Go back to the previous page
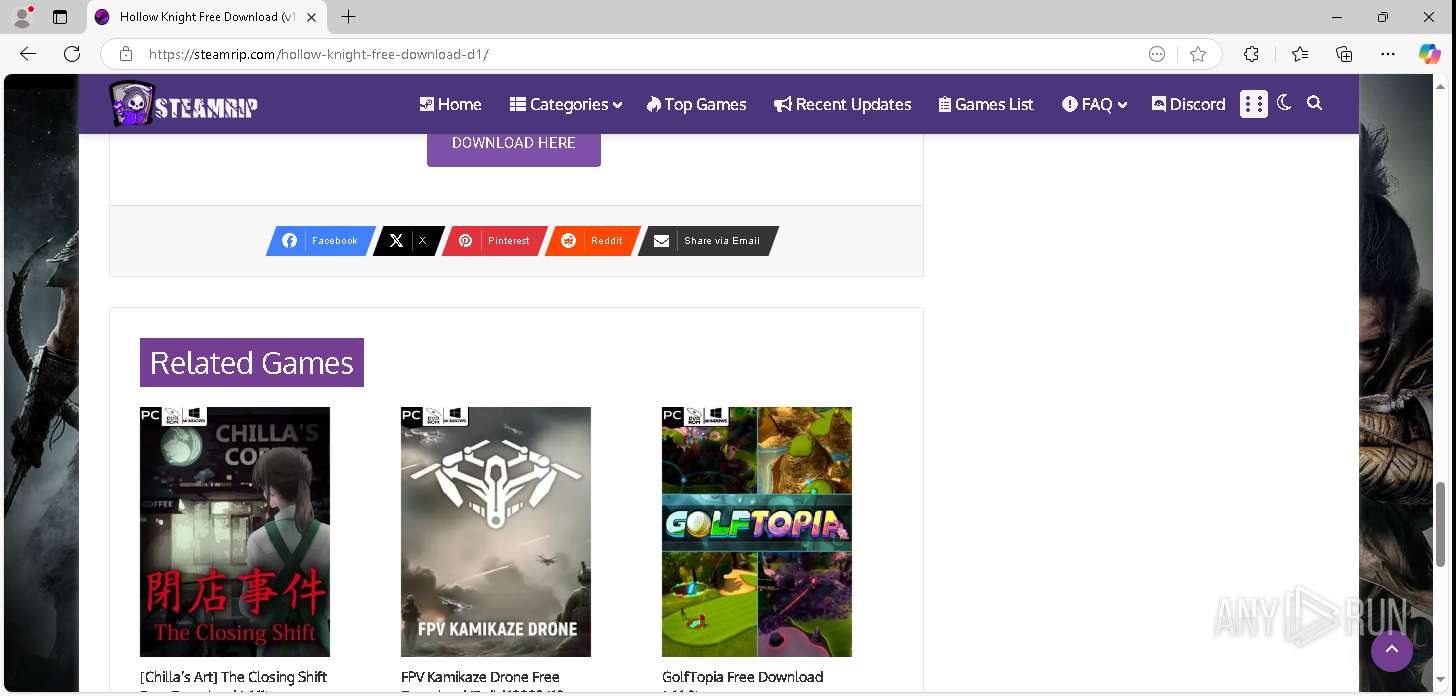The width and height of the screenshot is (1456, 696). (28, 54)
